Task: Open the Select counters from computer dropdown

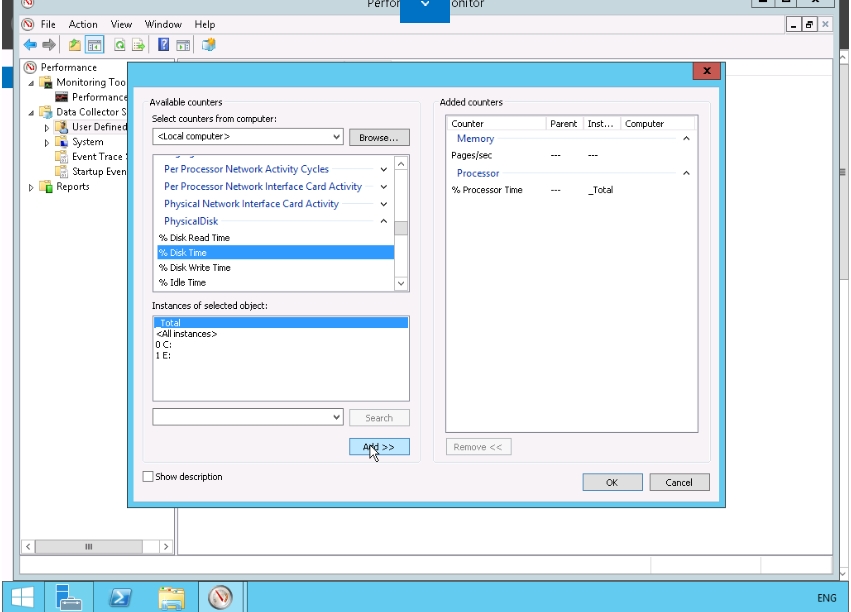Action: coord(336,136)
